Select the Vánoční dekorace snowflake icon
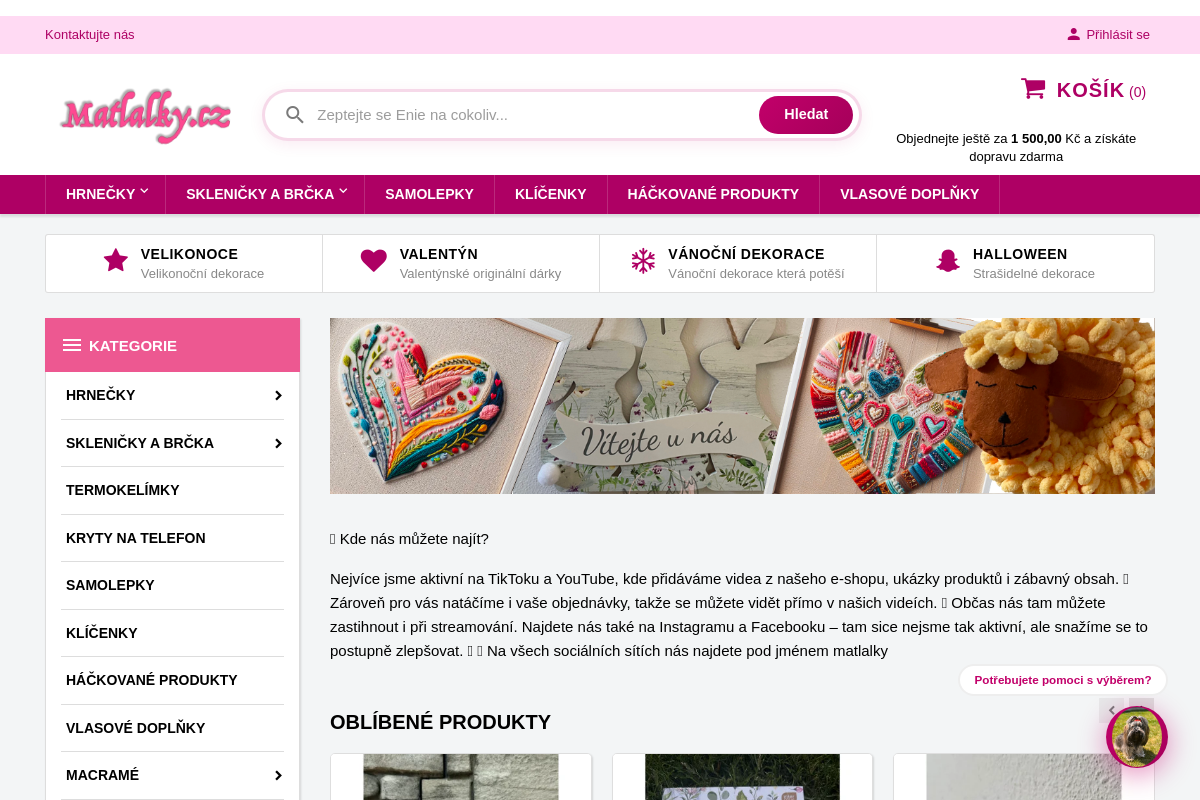 point(643,261)
